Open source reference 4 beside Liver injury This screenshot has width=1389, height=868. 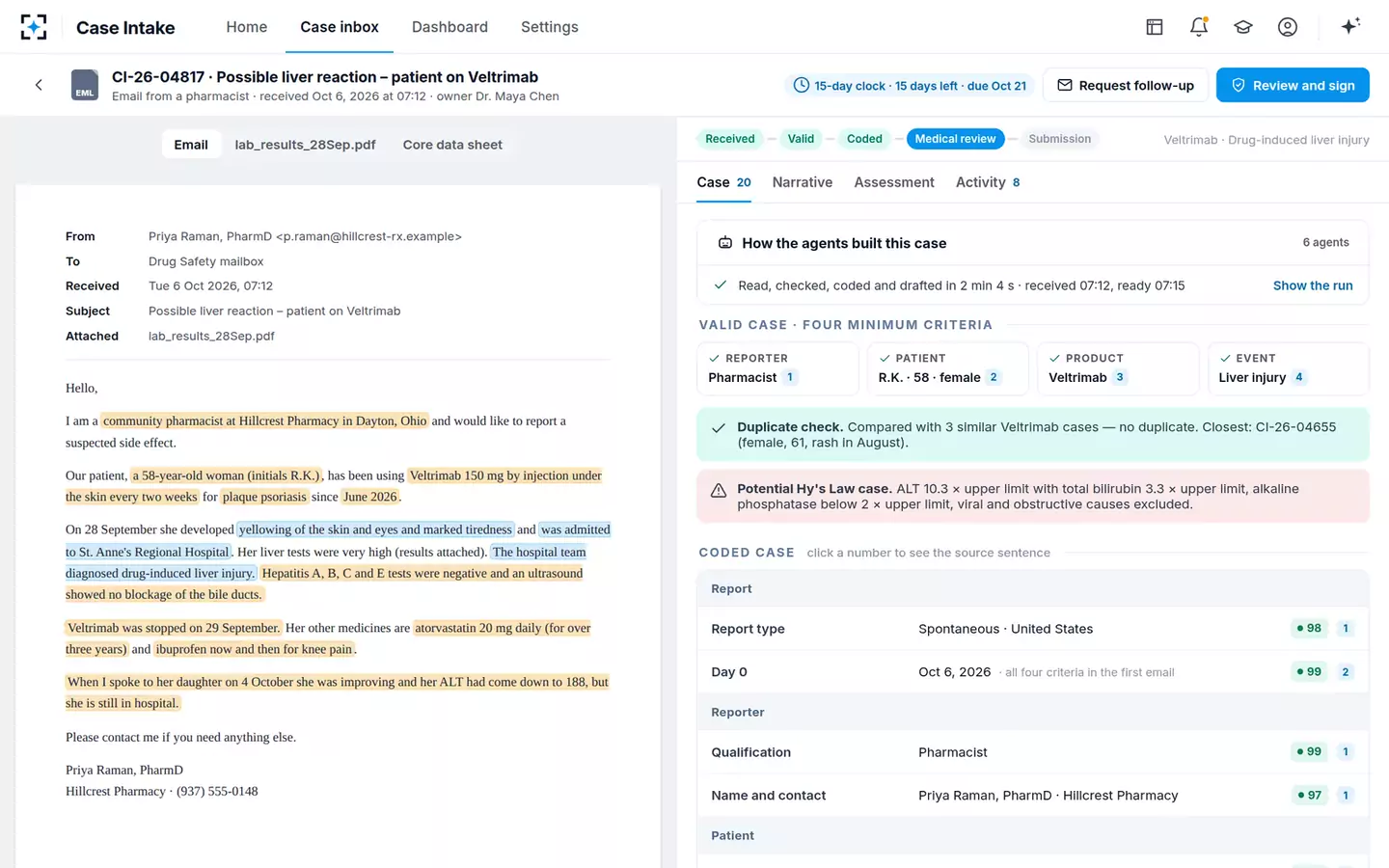click(x=1299, y=377)
